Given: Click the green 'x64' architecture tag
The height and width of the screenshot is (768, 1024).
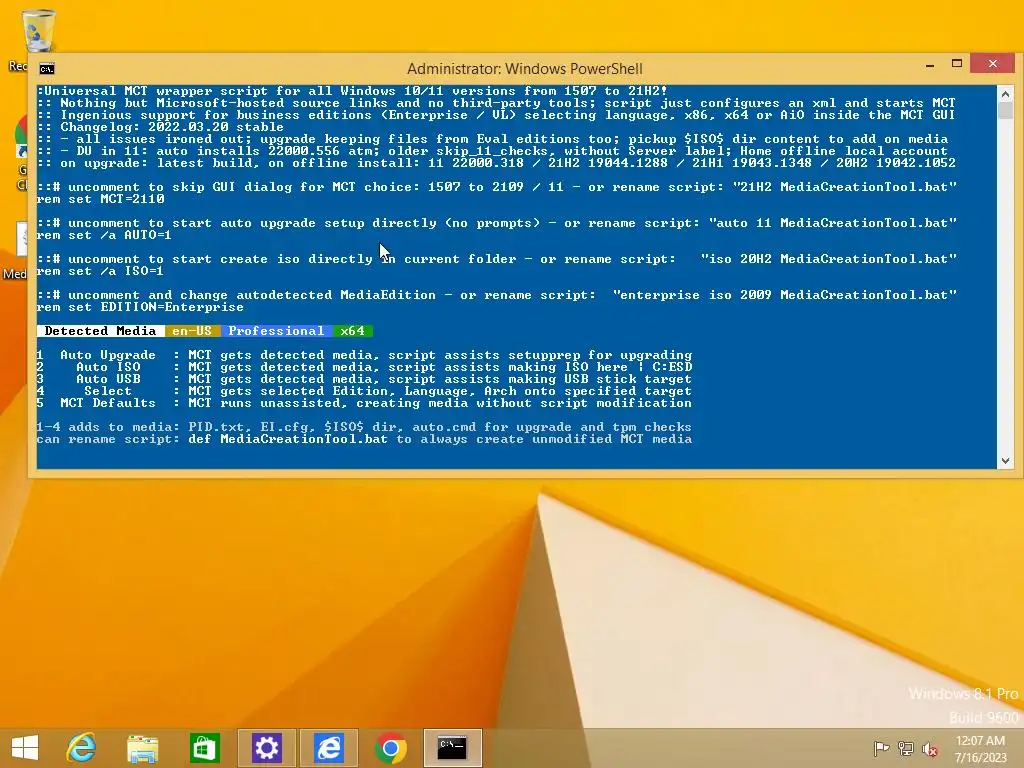Looking at the screenshot, I should 353,331.
